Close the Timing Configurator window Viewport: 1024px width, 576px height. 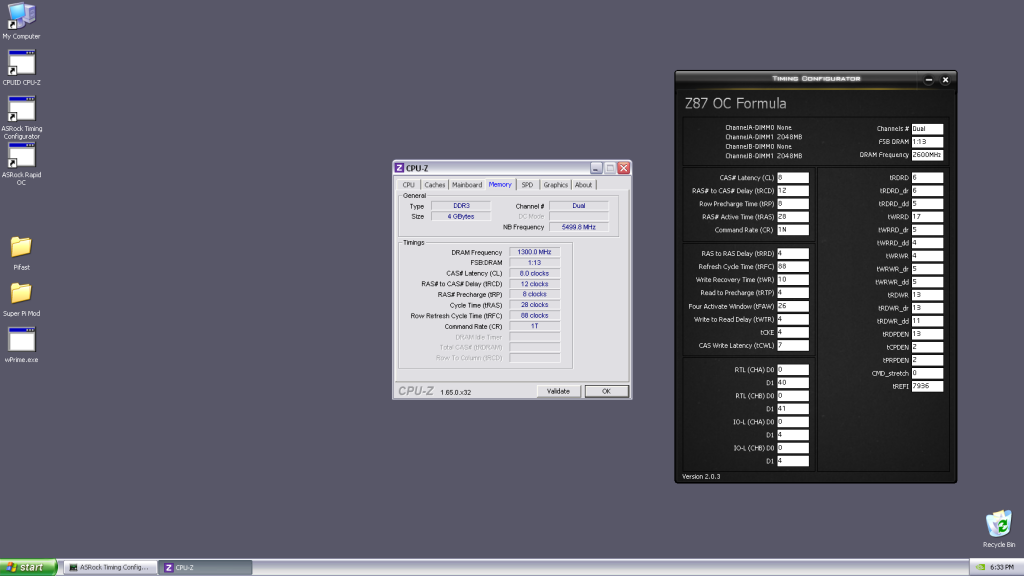click(x=945, y=80)
